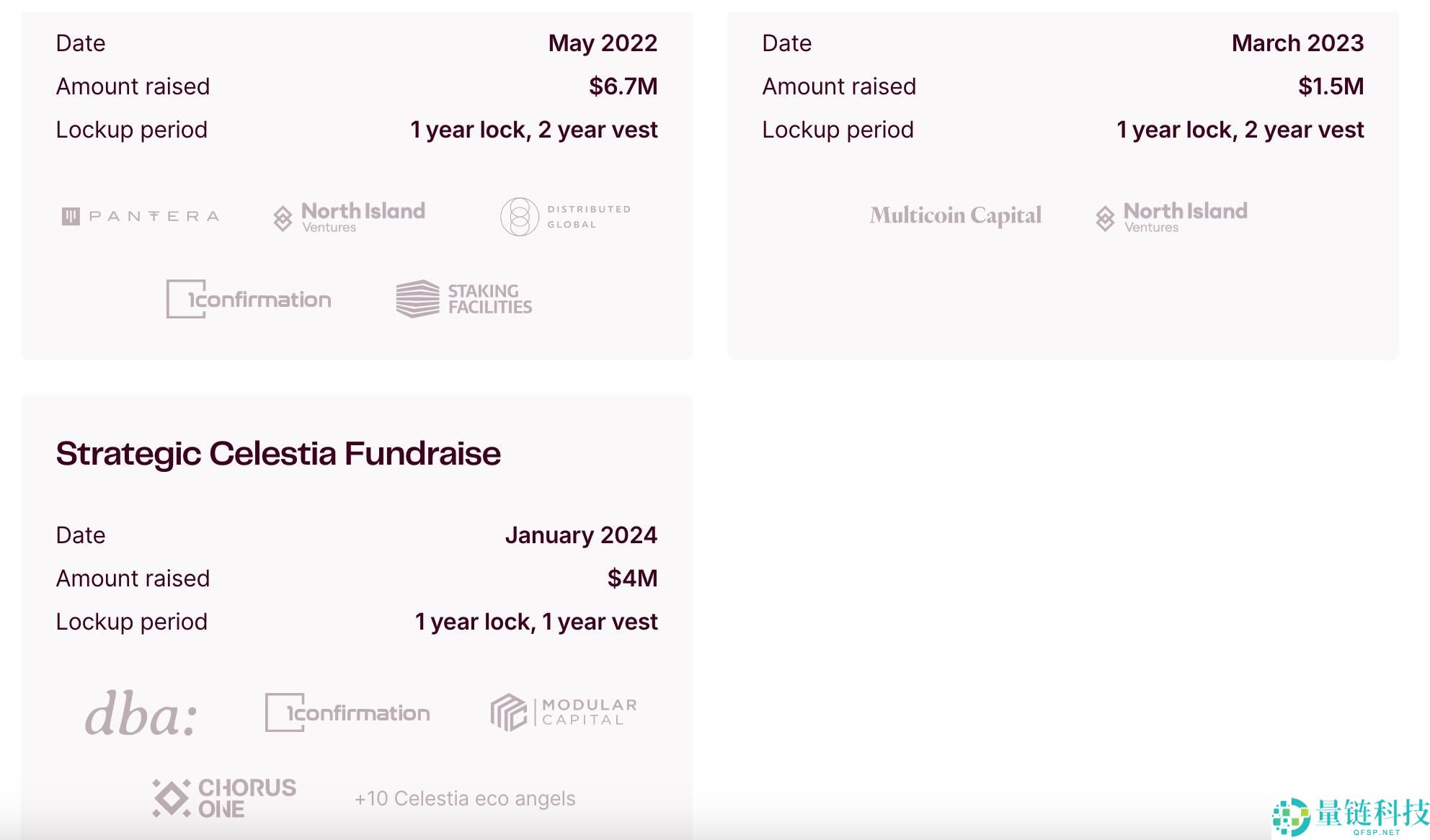1430x840 pixels.
Task: Click North Island Ventures logo in March 2023 card
Action: [1172, 216]
